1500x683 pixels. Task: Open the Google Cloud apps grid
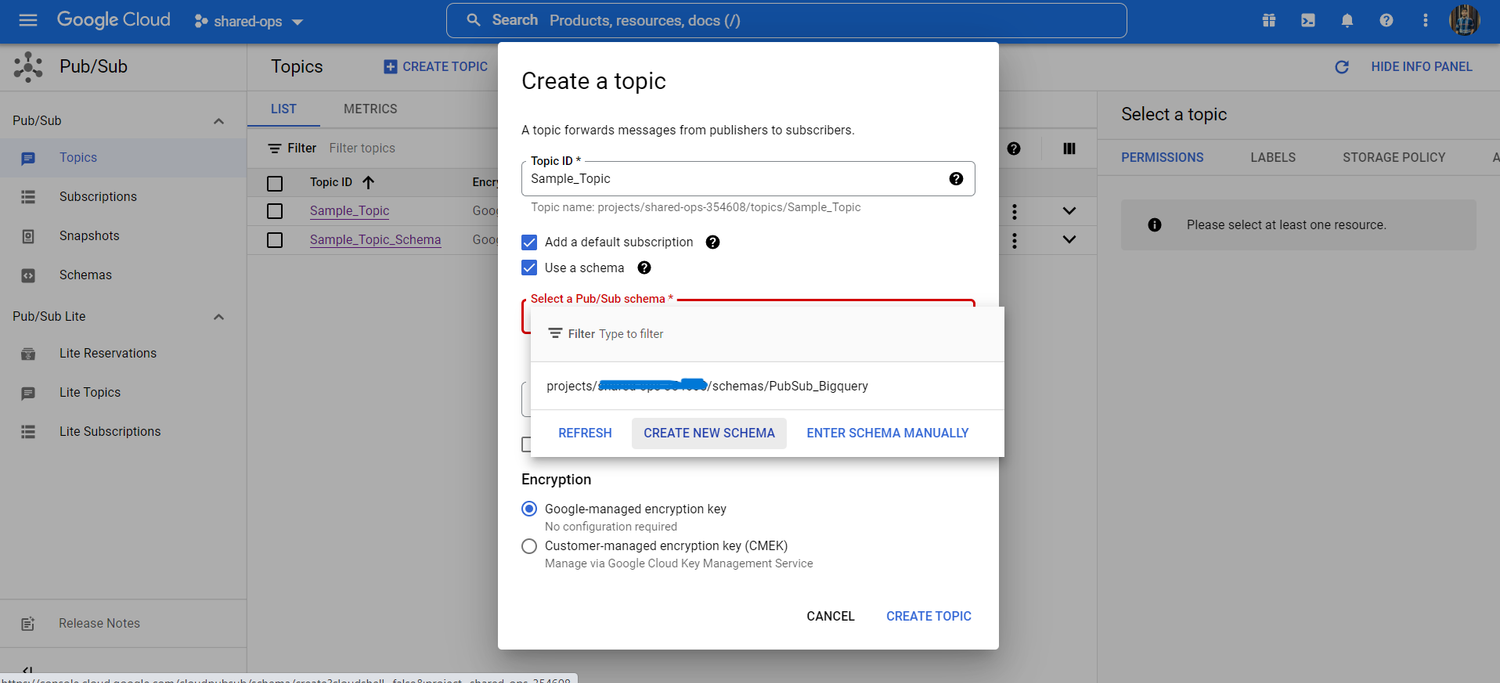pos(1268,20)
